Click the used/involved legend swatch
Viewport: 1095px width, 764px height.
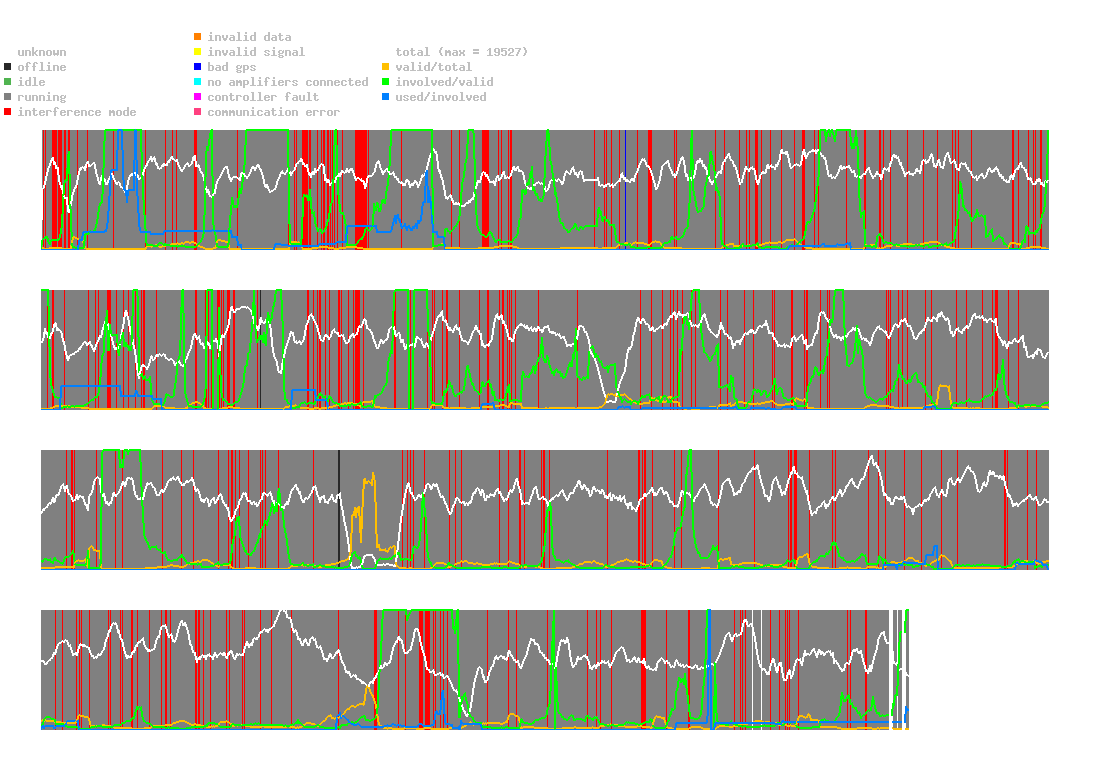tap(385, 97)
